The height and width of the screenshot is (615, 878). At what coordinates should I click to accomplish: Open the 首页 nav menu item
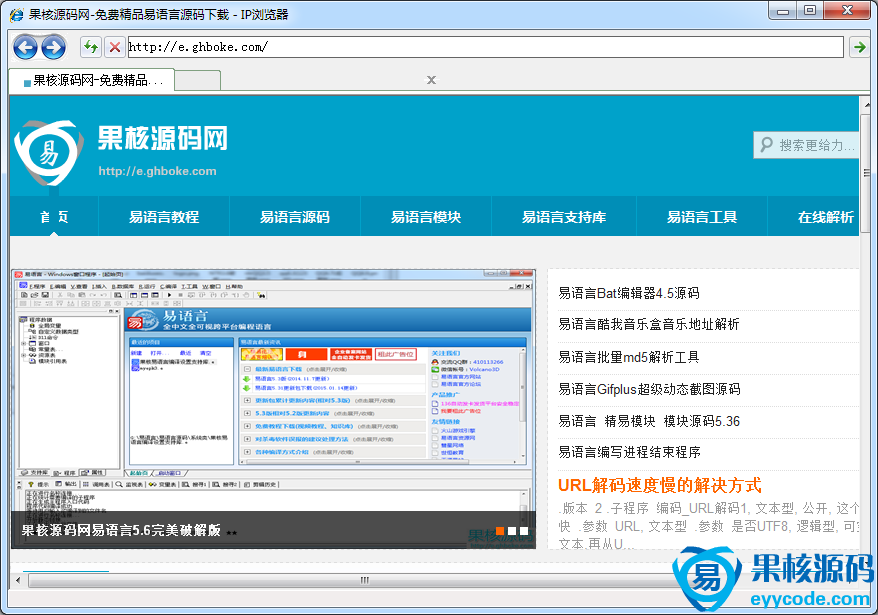click(x=54, y=217)
